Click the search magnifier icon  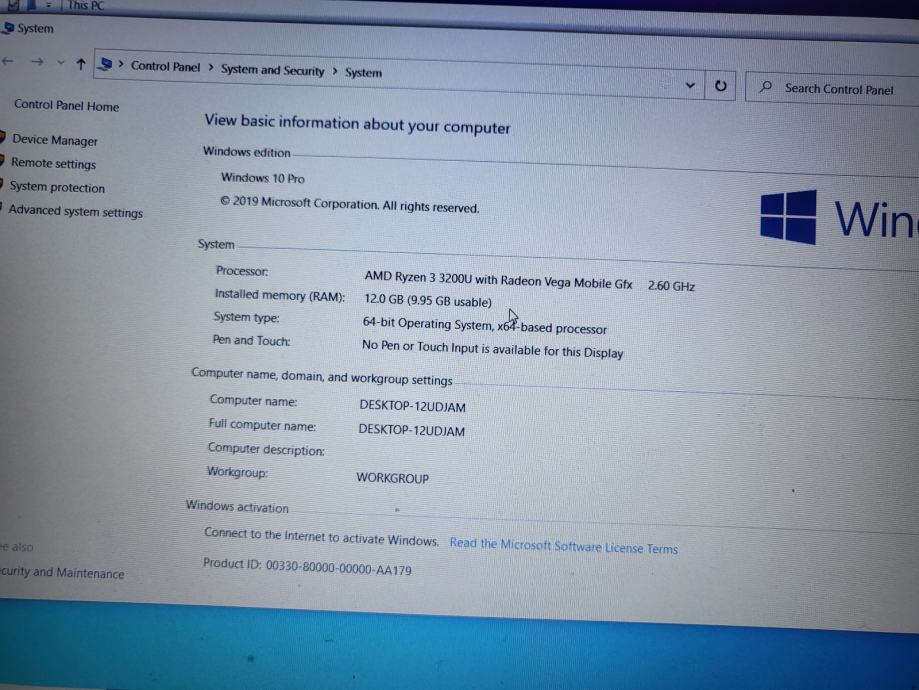point(765,87)
